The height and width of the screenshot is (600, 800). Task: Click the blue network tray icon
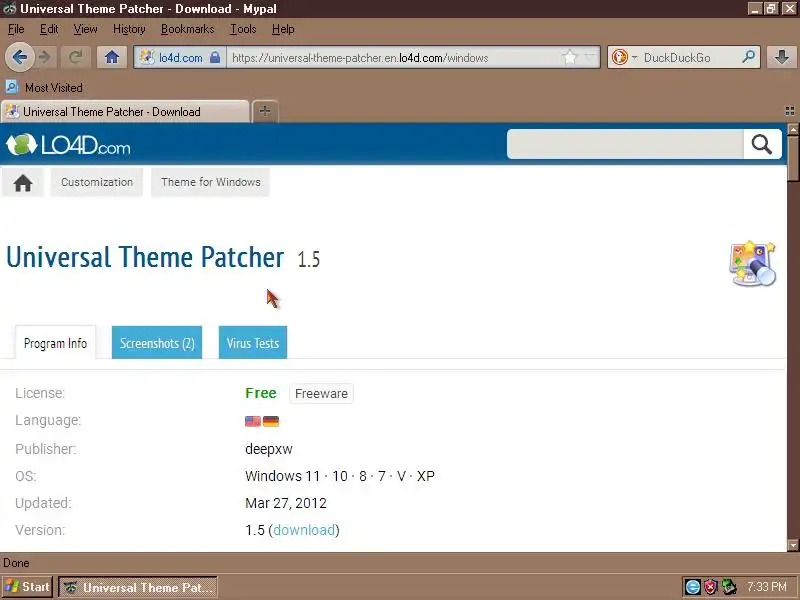pos(692,587)
